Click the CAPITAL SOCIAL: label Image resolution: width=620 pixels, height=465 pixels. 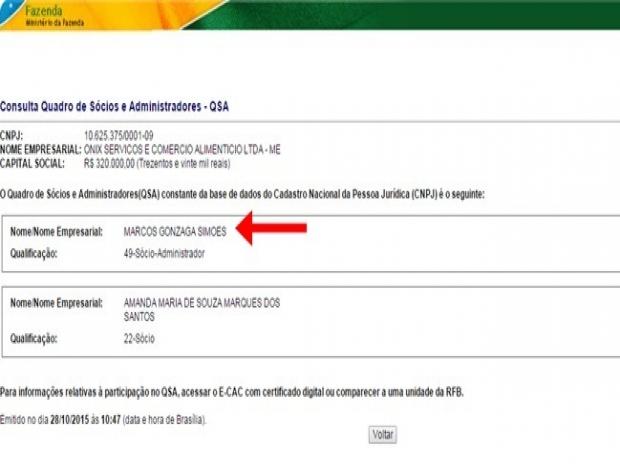point(33,162)
